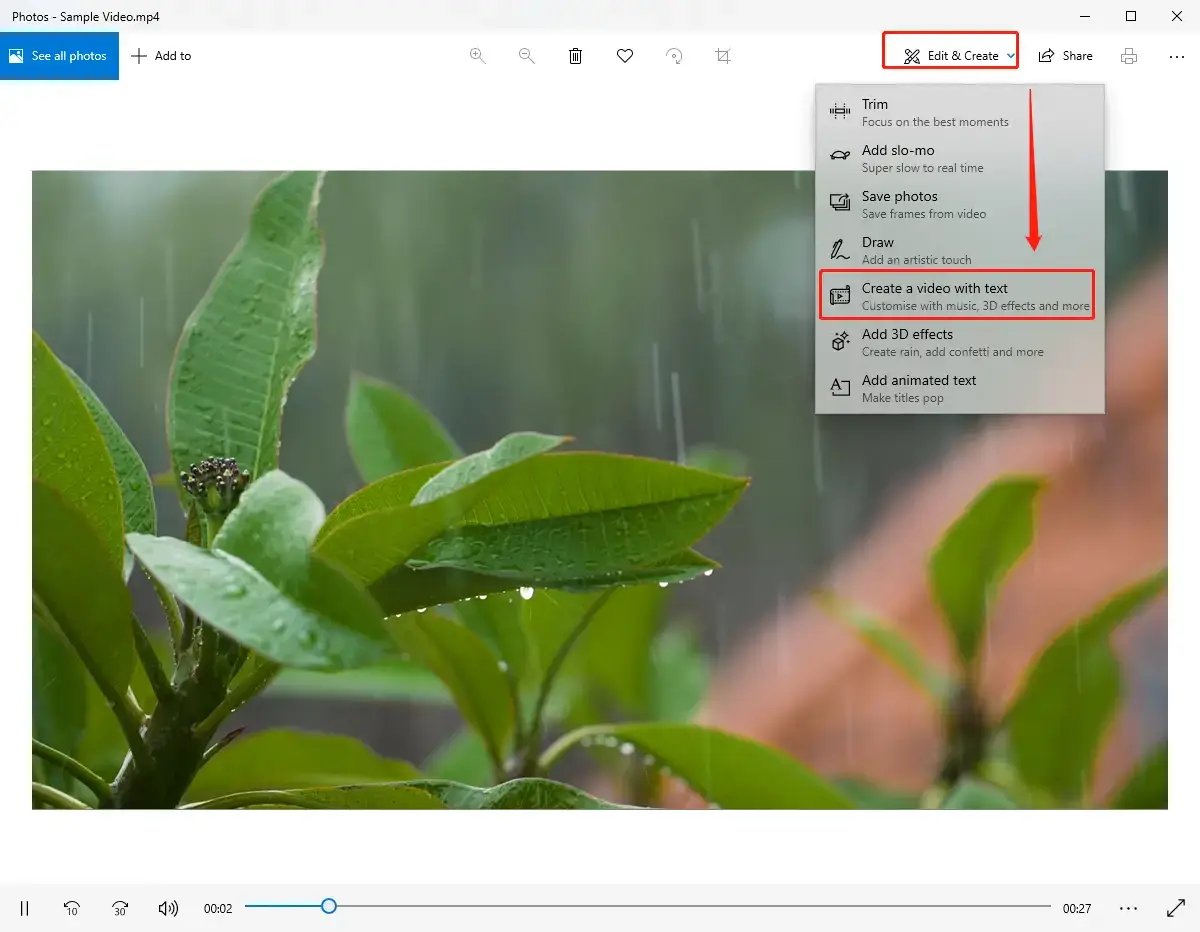Click the zoom in magnifier icon
The height and width of the screenshot is (932, 1200).
[x=478, y=56]
